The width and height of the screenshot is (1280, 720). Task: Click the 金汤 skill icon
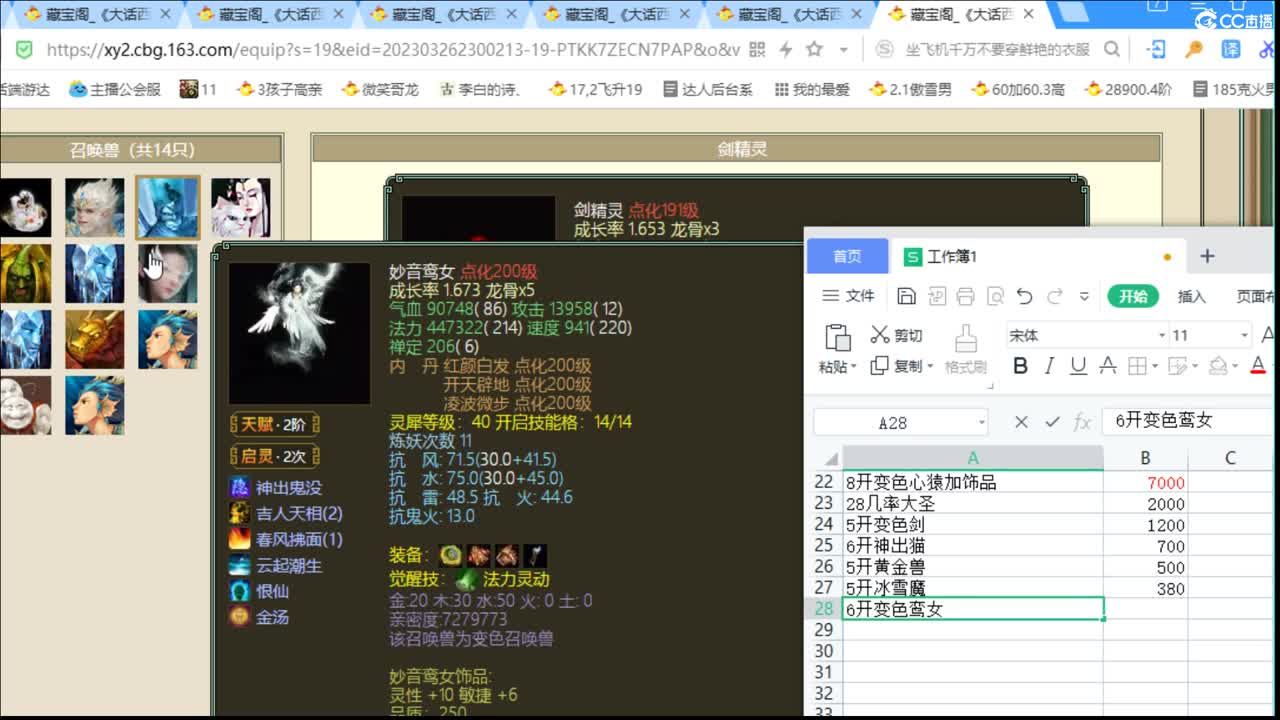239,617
